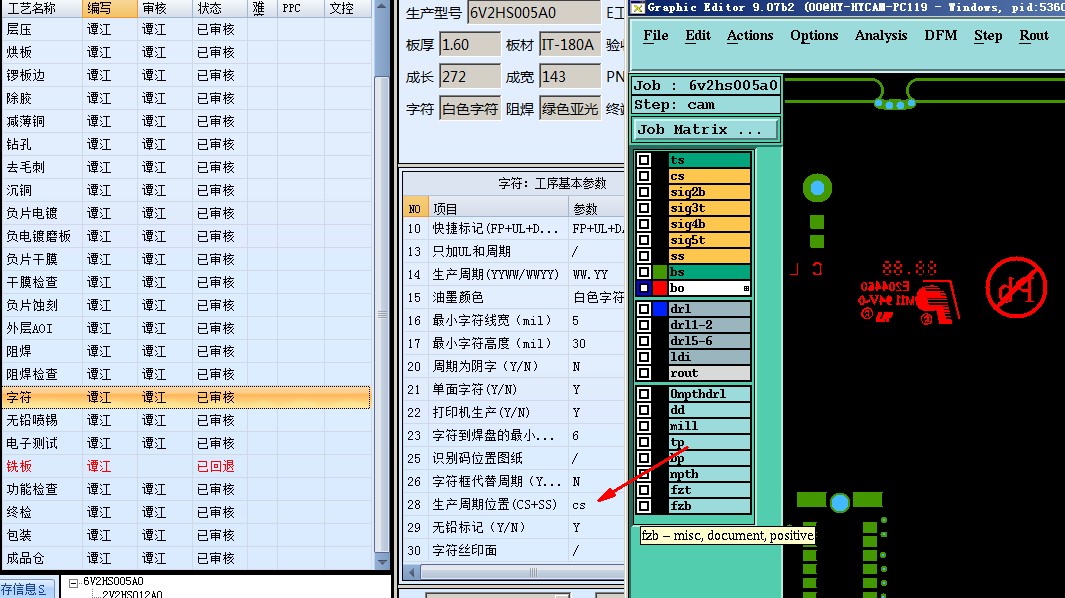The height and width of the screenshot is (598, 1065).
Task: Click the 审核 column header
Action: pyautogui.click(x=164, y=8)
